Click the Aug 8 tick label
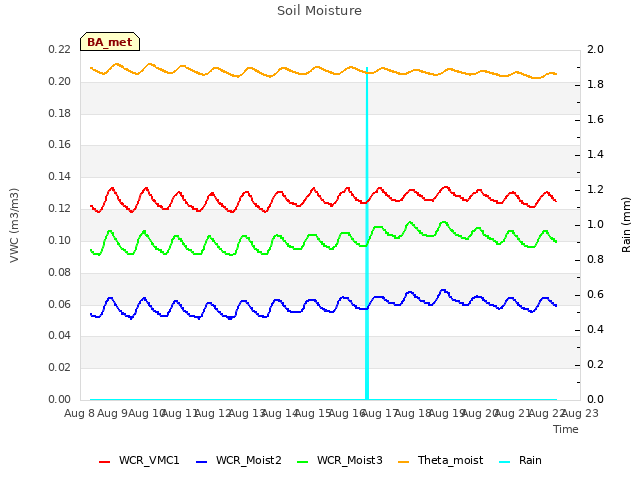640x480 pixels. (x=79, y=413)
